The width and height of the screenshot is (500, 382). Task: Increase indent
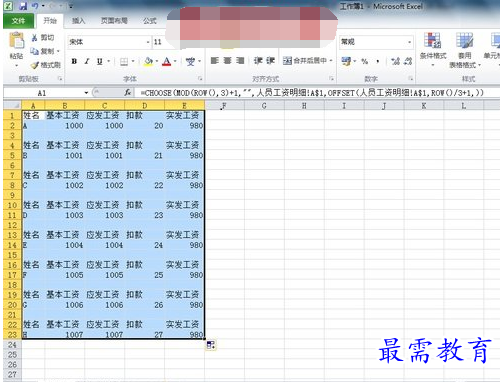pos(270,61)
